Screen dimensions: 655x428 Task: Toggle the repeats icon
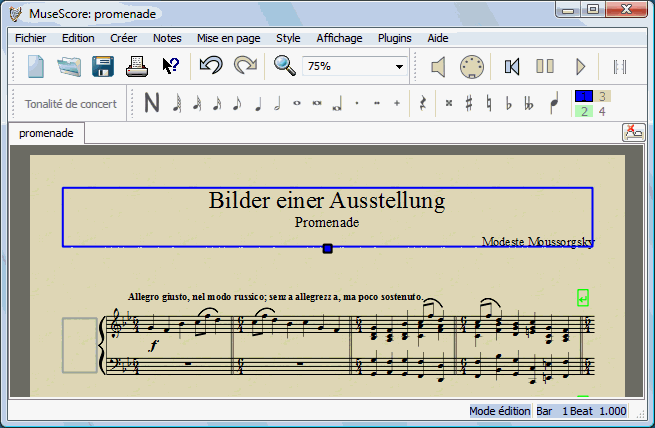620,66
